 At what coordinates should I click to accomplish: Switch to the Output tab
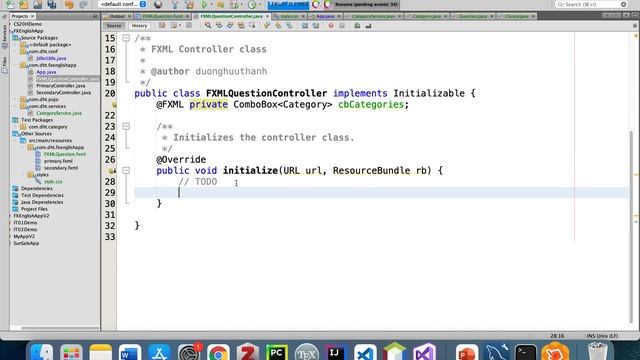click(117, 16)
